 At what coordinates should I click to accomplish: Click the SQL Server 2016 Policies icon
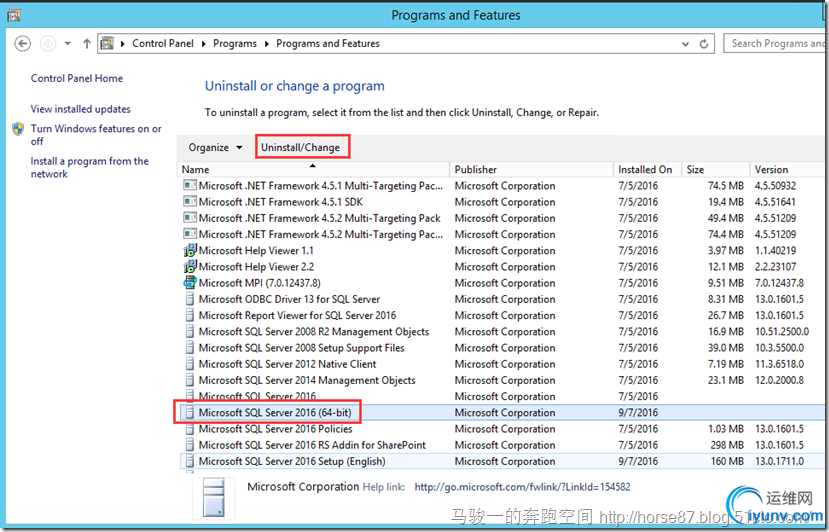189,429
